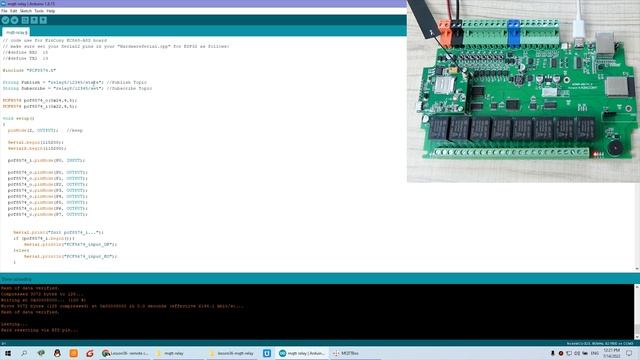Click the Open sketch toolbar icon
The width and height of the screenshot is (640, 360).
34,20
